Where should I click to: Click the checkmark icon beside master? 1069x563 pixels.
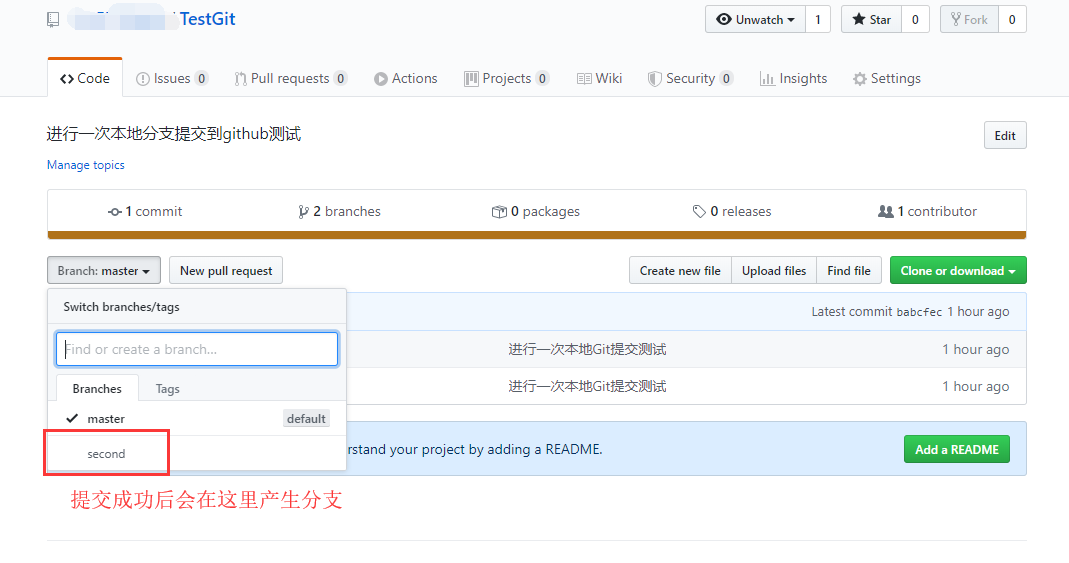point(72,418)
